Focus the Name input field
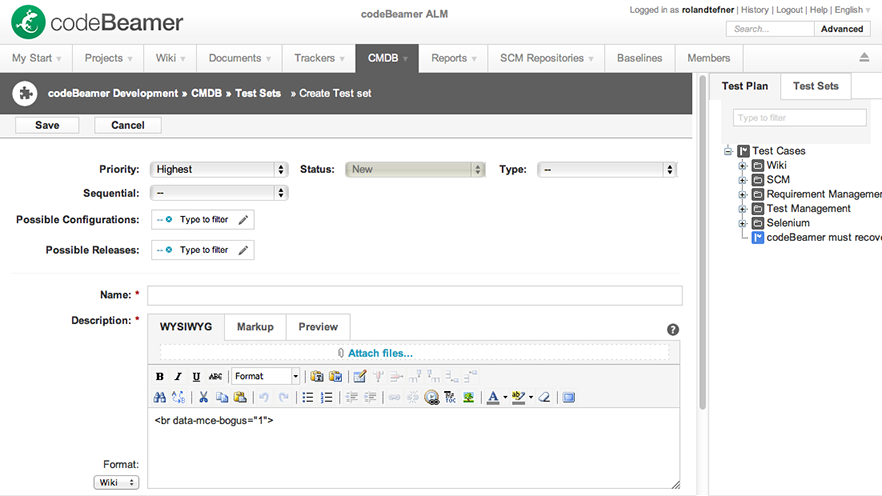The image size is (882, 496). (x=415, y=295)
